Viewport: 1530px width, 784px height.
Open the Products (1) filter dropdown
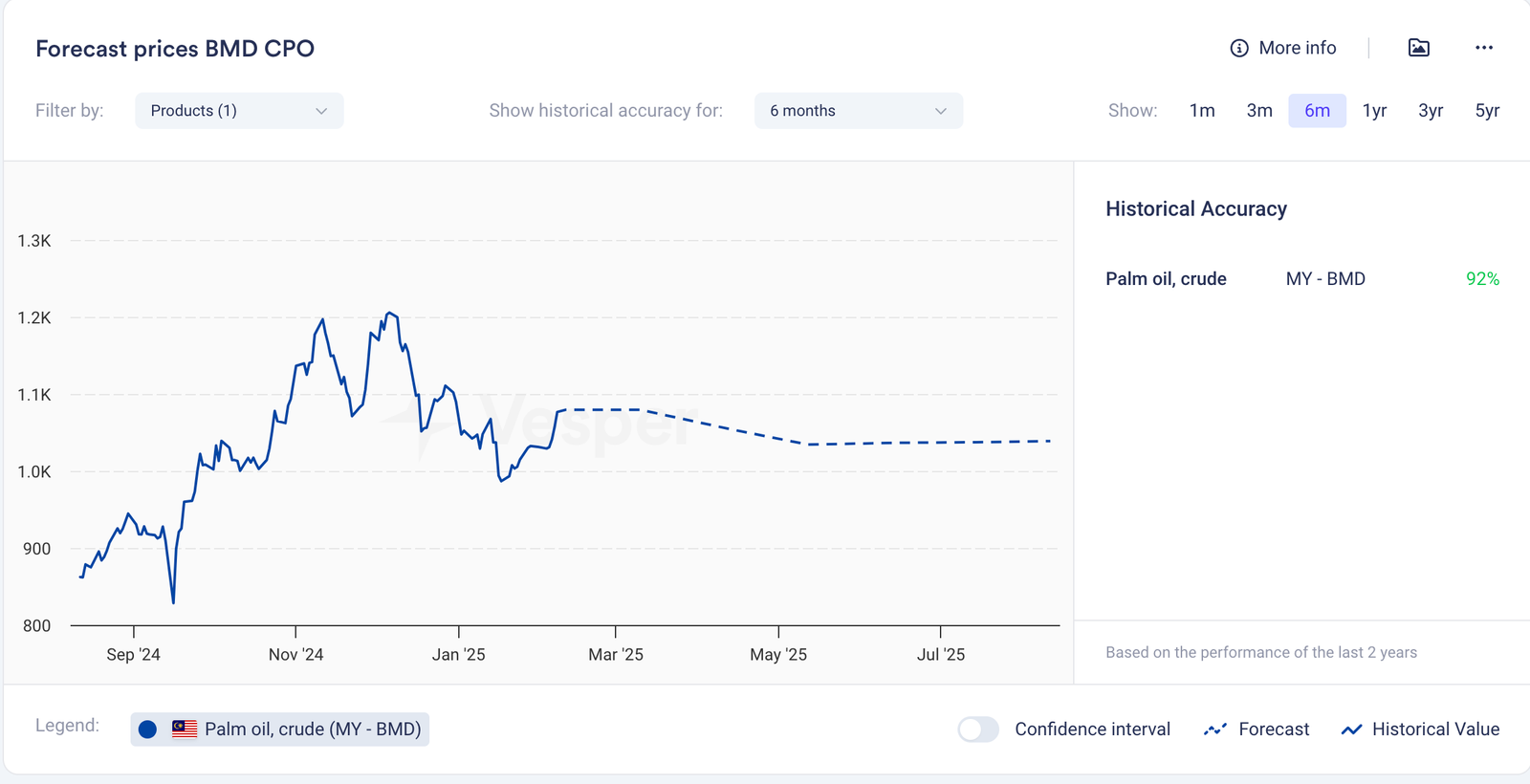(239, 111)
